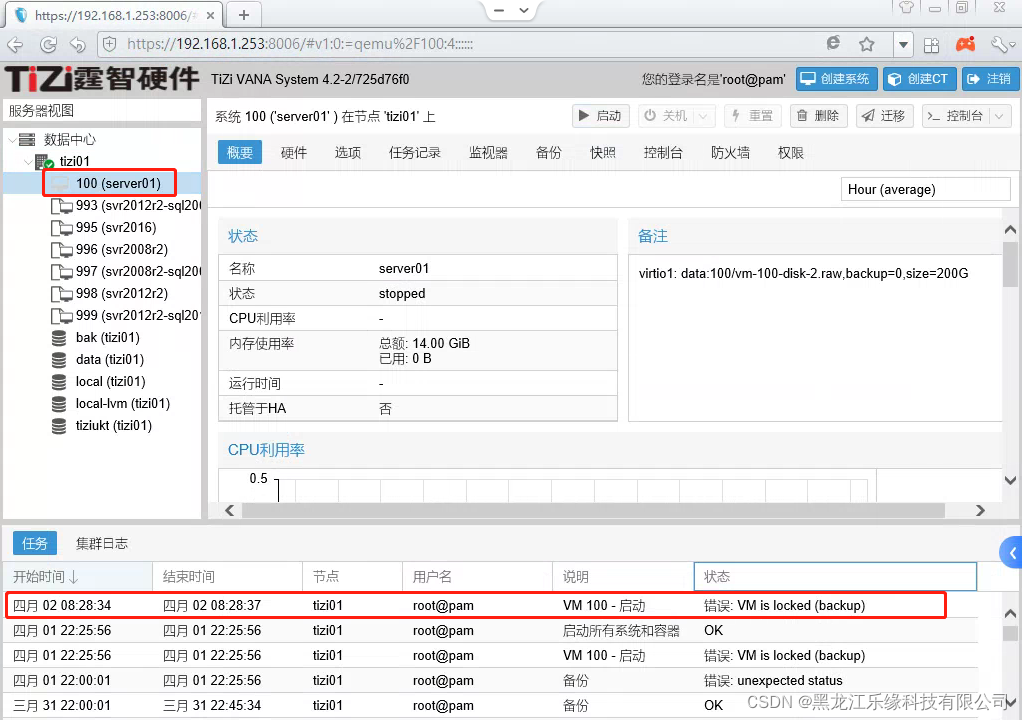Click the compatibility mode 'e' icon
Image resolution: width=1022 pixels, height=720 pixels.
[833, 44]
